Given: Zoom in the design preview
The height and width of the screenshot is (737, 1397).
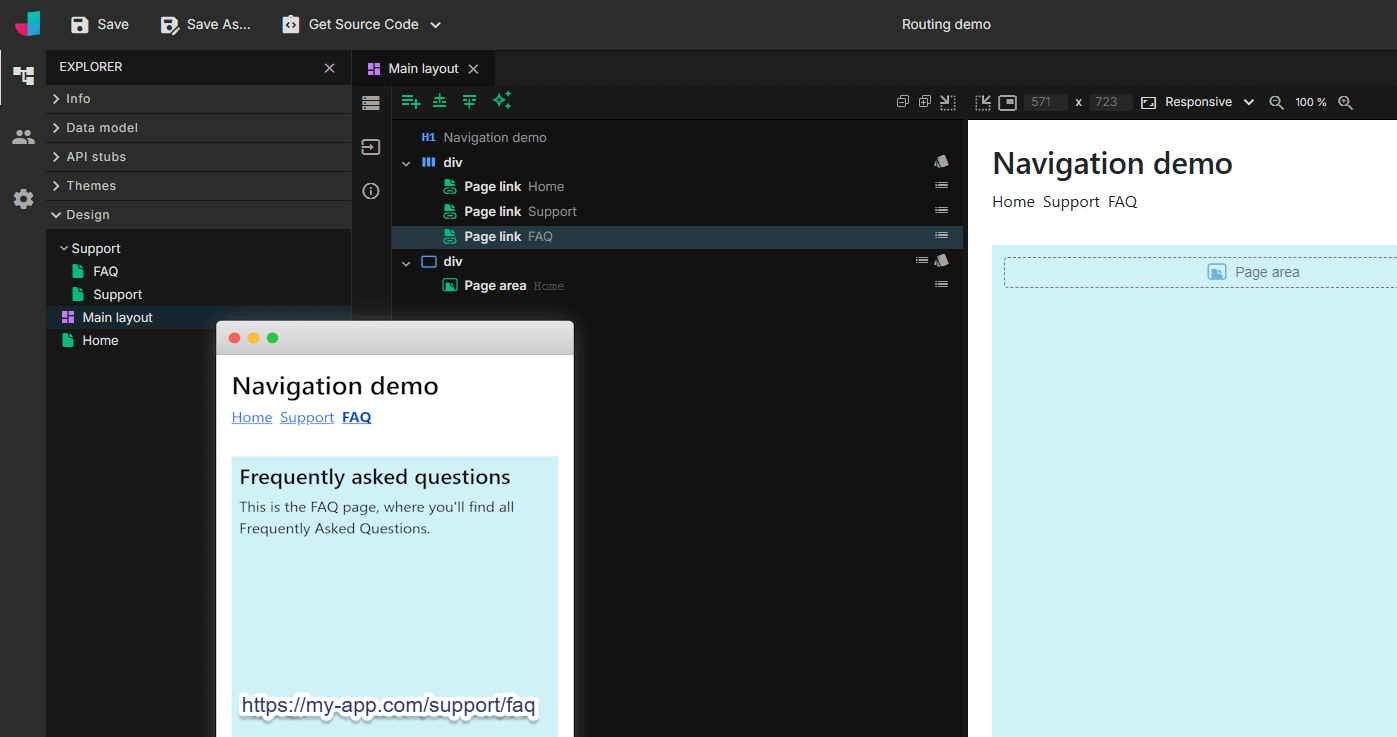Looking at the screenshot, I should coord(1345,102).
